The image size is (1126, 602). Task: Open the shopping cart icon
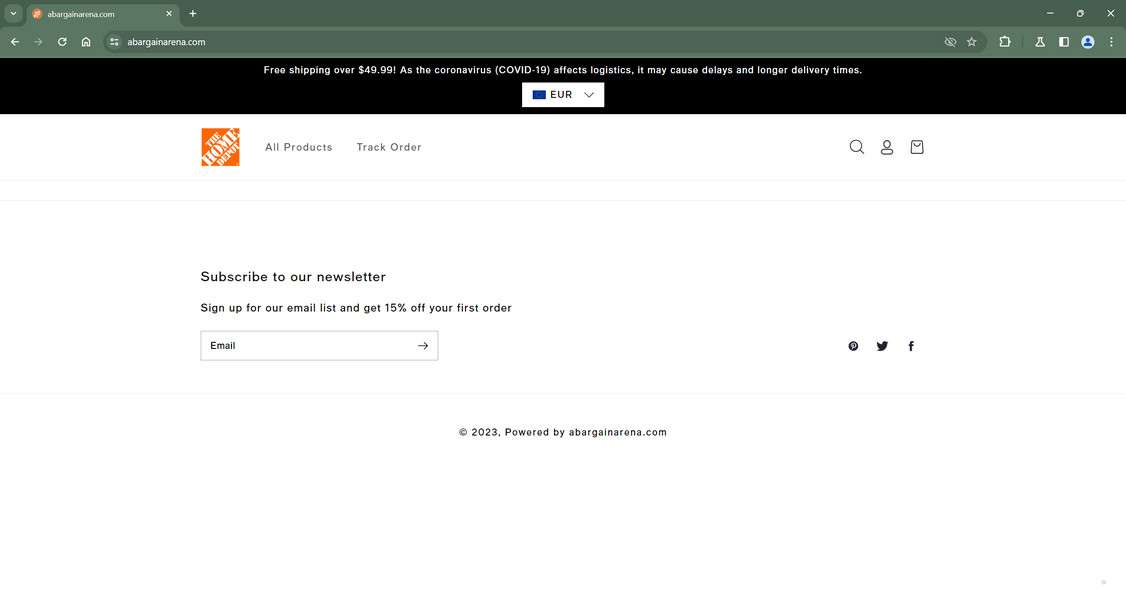coord(917,146)
